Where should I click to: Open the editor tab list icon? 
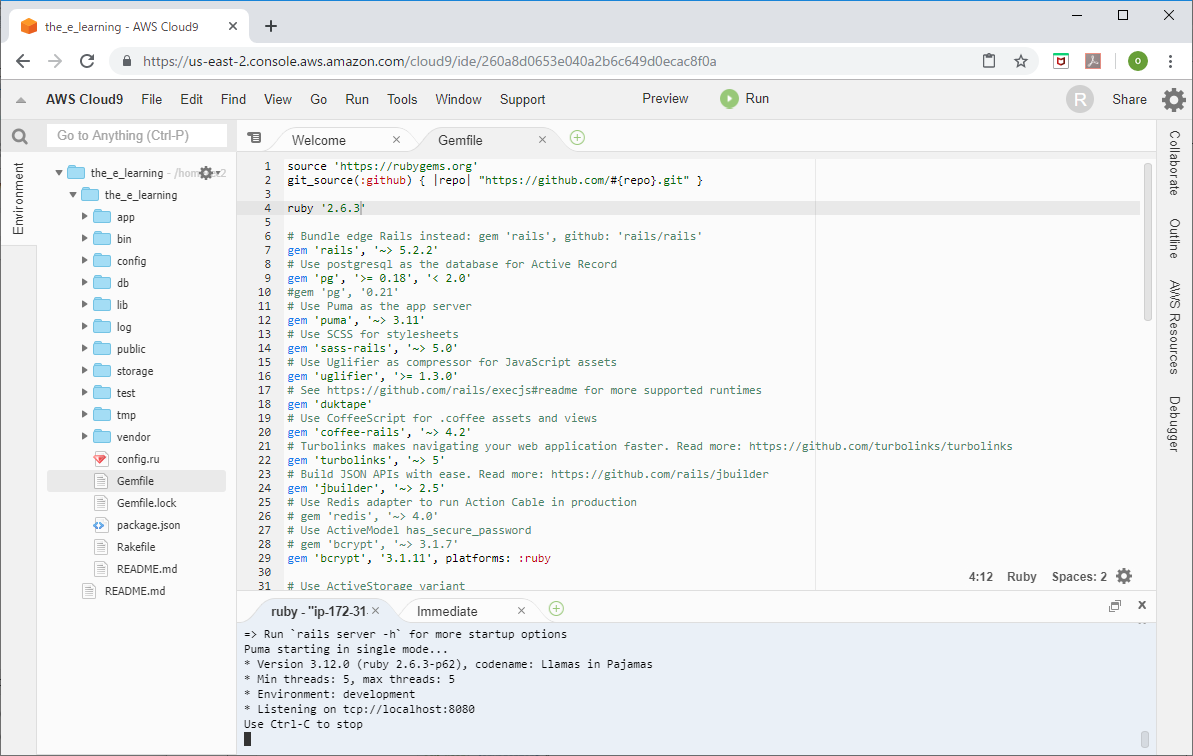[x=254, y=138]
